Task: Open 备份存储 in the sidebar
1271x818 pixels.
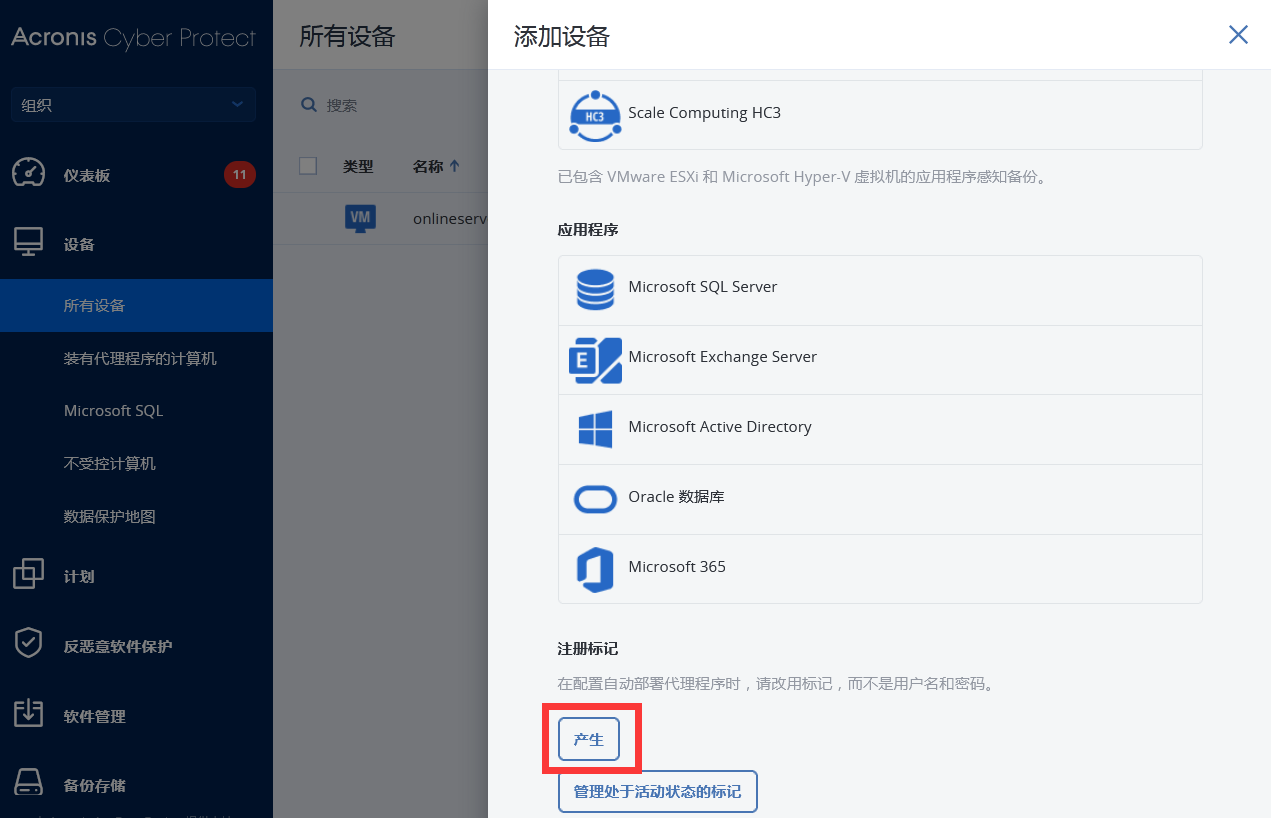Action: coord(95,785)
